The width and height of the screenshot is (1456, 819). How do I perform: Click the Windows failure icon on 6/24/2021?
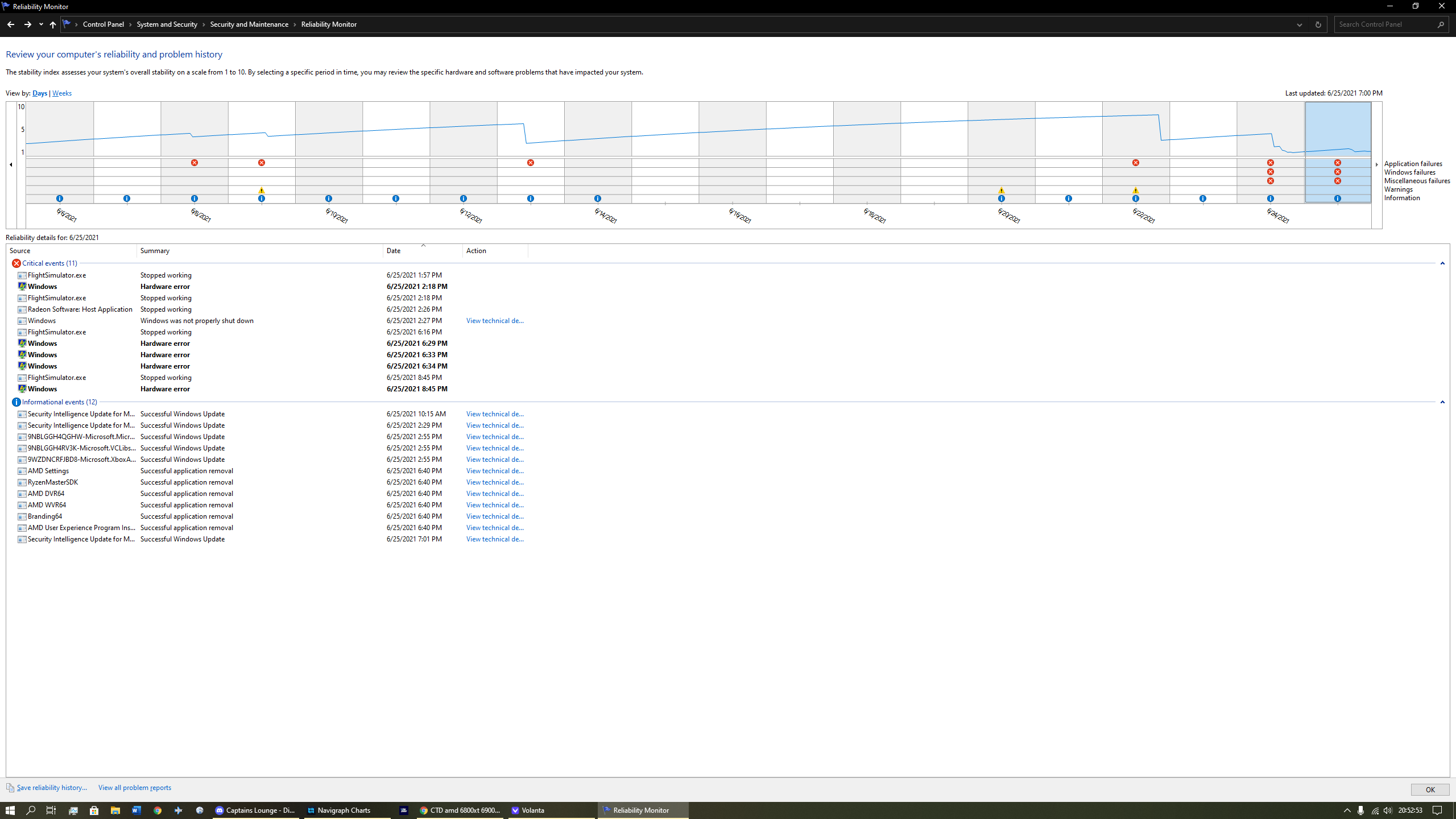pos(1271,172)
